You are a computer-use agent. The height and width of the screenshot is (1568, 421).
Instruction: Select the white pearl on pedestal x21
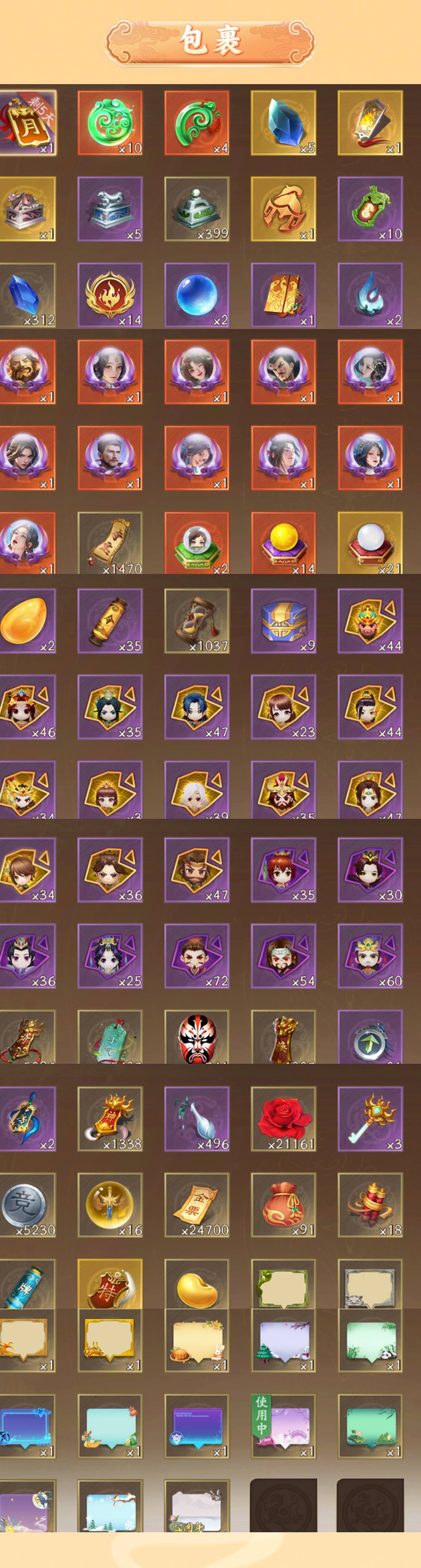370,543
